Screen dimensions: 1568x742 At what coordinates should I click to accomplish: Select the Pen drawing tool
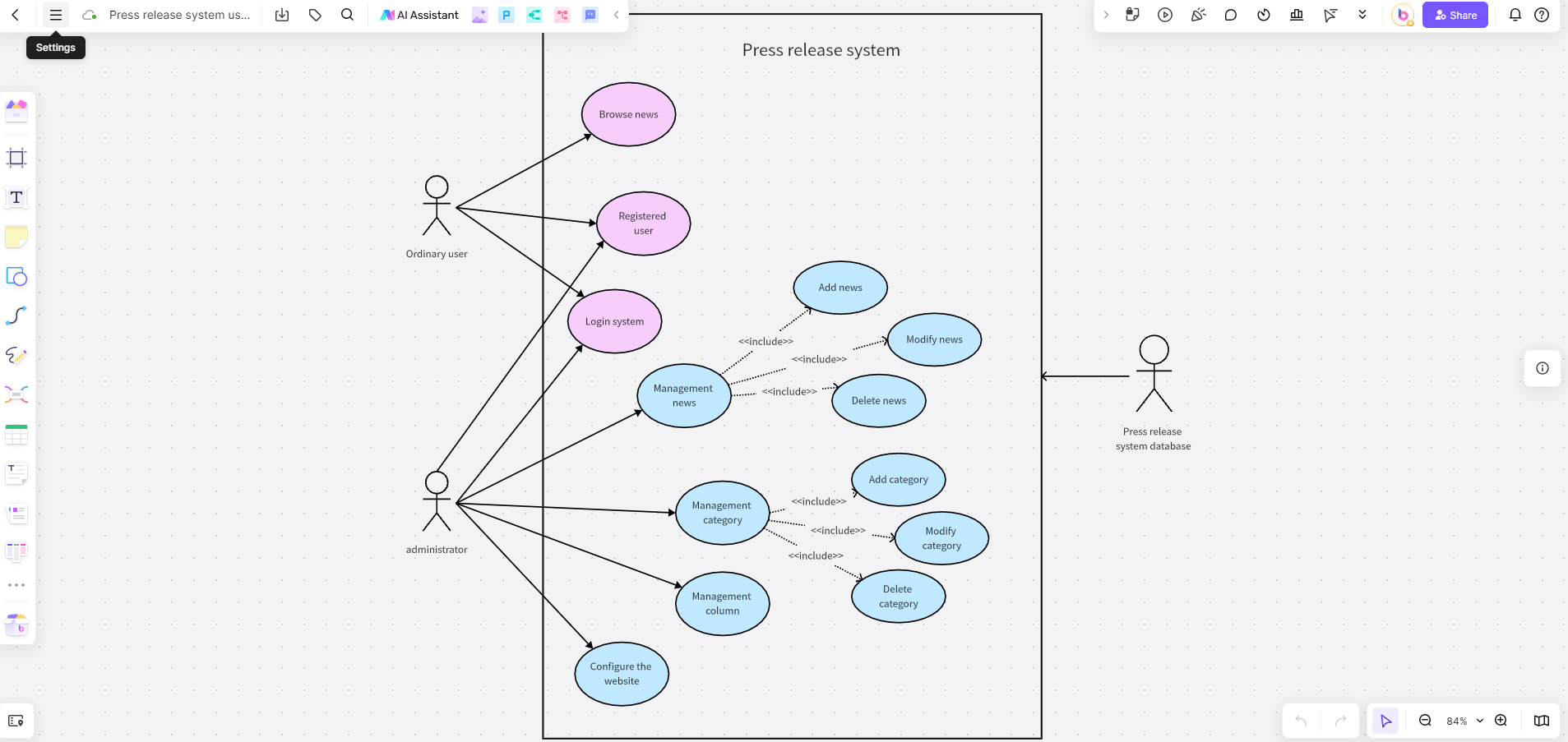[16, 355]
